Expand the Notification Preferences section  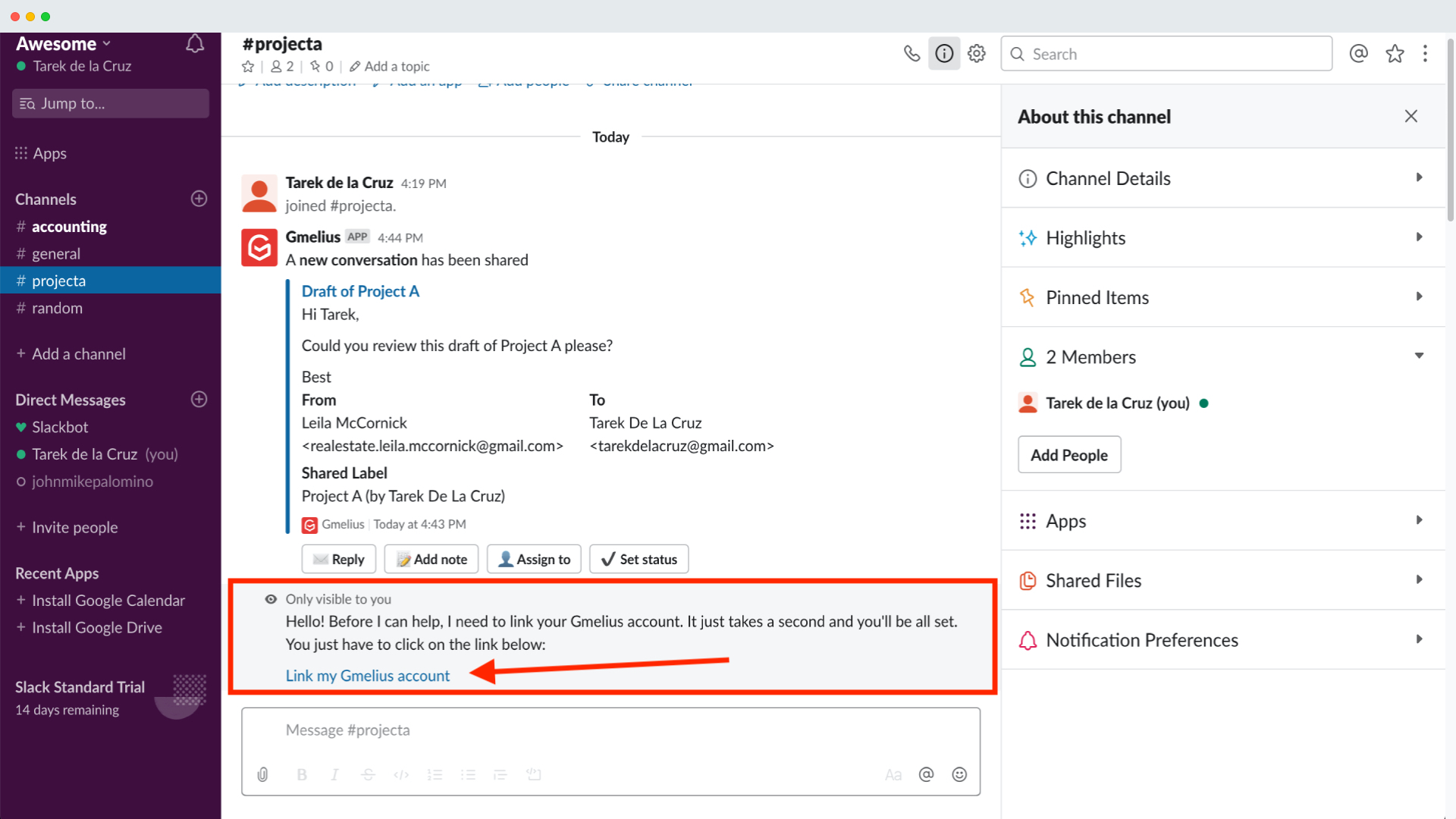pos(1222,640)
